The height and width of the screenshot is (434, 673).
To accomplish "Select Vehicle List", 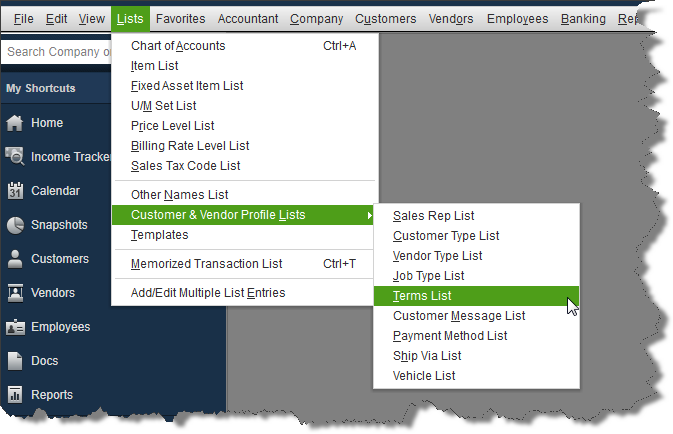I will point(476,376).
